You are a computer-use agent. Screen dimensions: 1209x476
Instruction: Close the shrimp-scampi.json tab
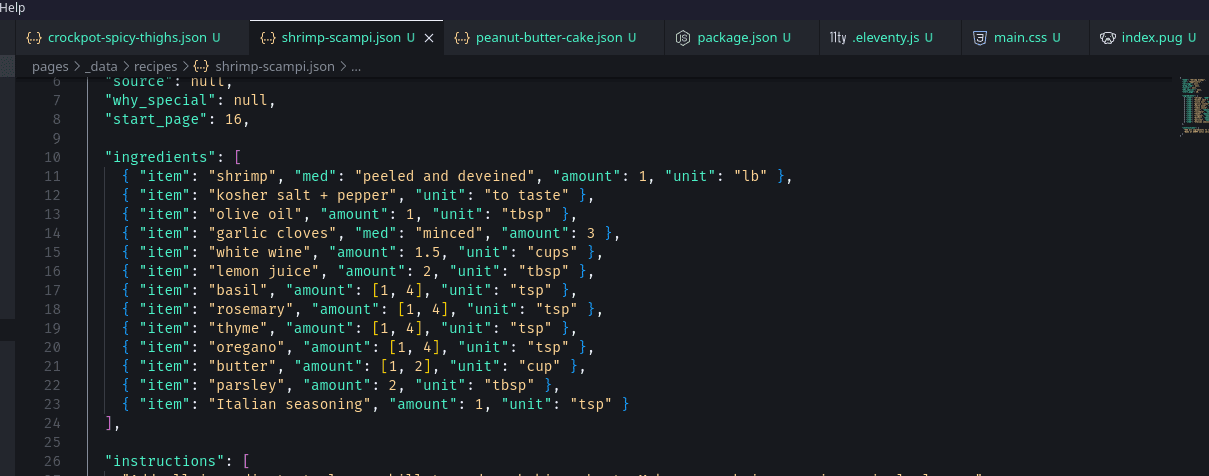click(429, 38)
